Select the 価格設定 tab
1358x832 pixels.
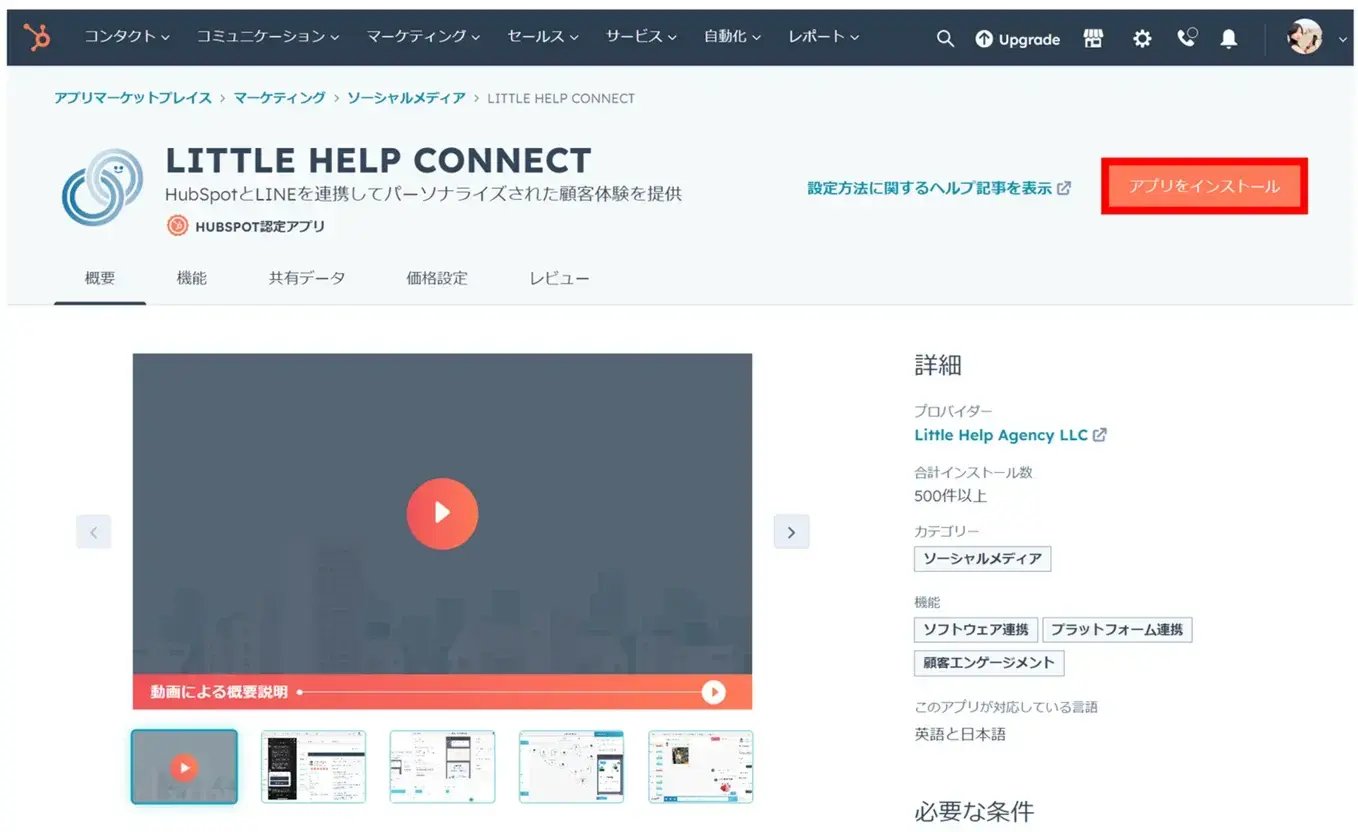437,278
